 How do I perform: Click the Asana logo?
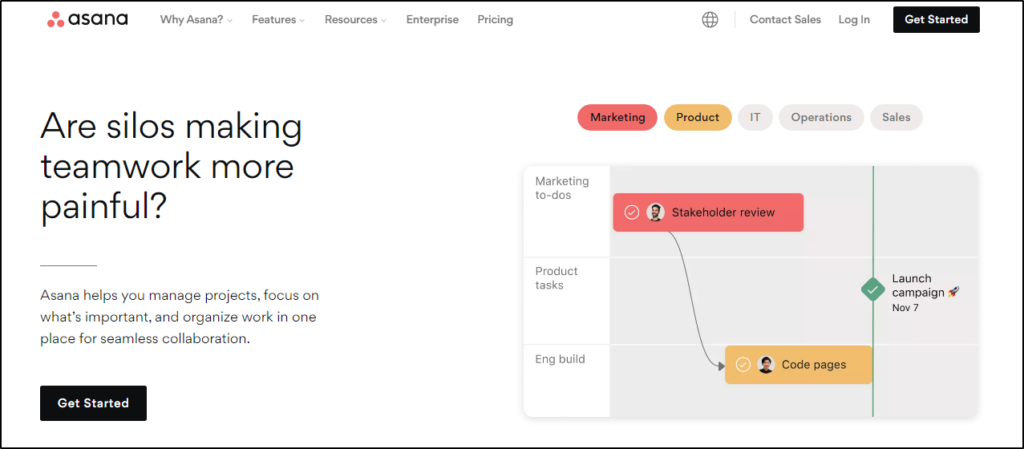tap(88, 19)
